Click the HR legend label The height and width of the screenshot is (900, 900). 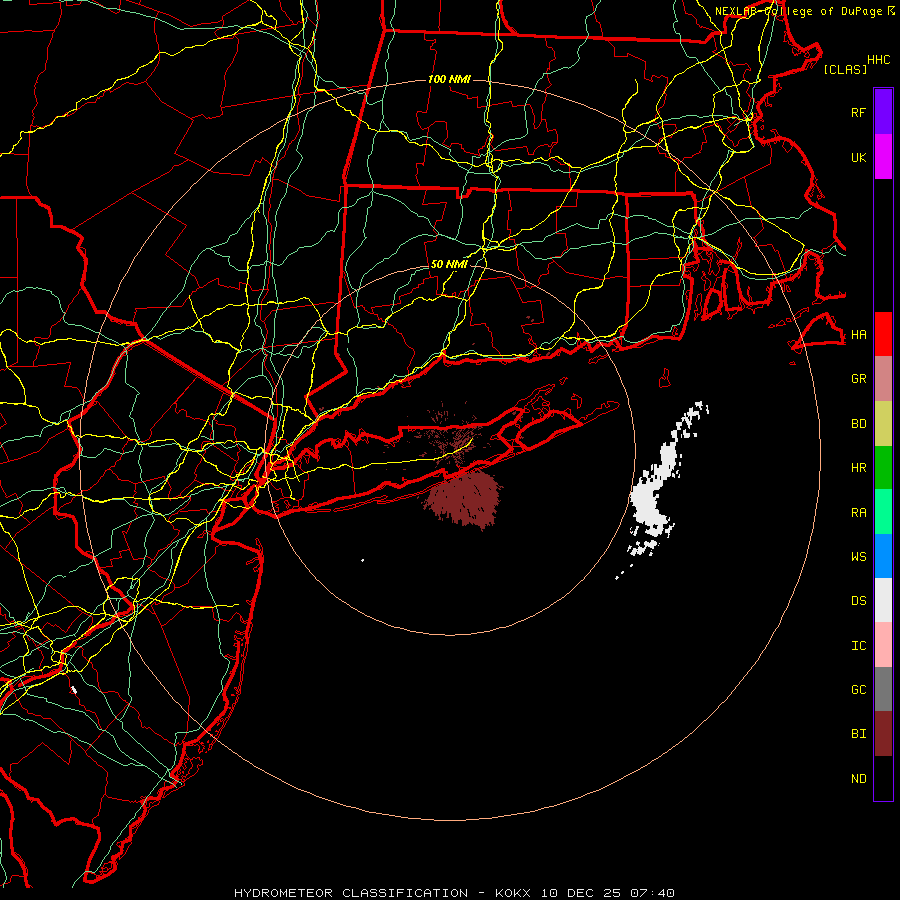pos(858,468)
